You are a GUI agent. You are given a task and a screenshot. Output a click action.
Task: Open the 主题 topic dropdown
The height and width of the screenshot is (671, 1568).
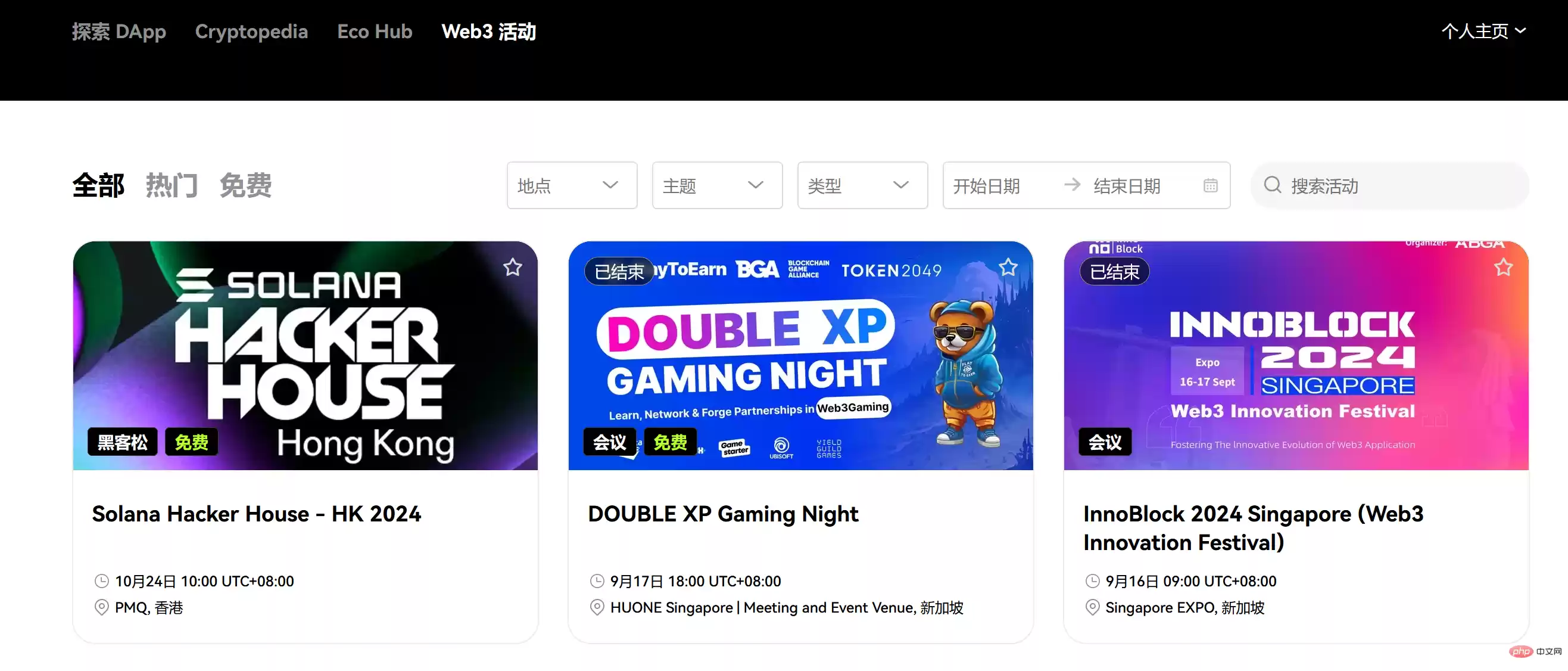[x=717, y=186]
